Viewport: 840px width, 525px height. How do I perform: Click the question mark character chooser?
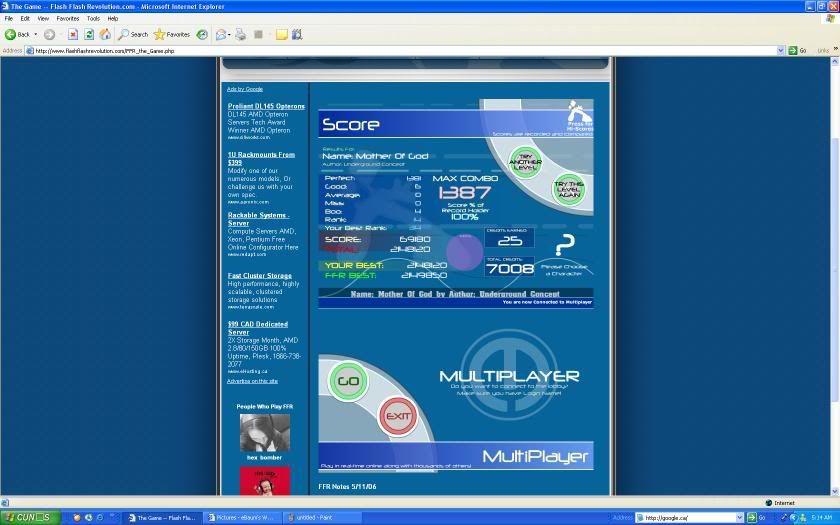(x=565, y=245)
